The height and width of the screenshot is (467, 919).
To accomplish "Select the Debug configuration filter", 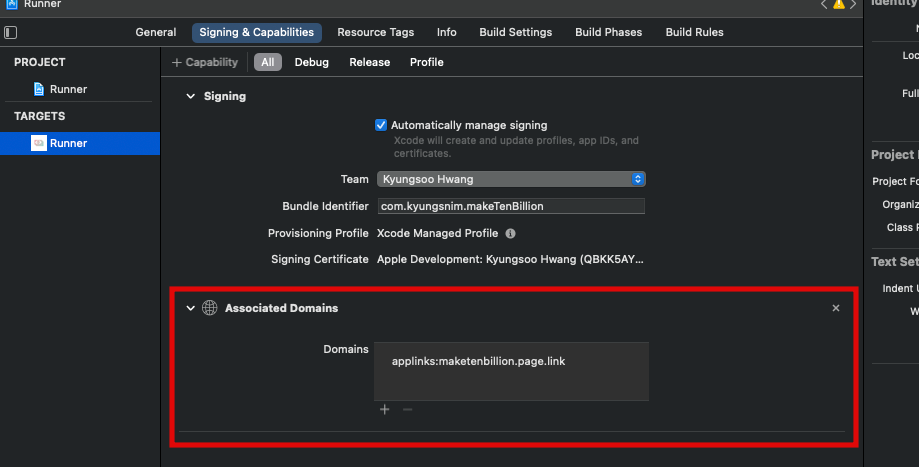I will click(311, 62).
